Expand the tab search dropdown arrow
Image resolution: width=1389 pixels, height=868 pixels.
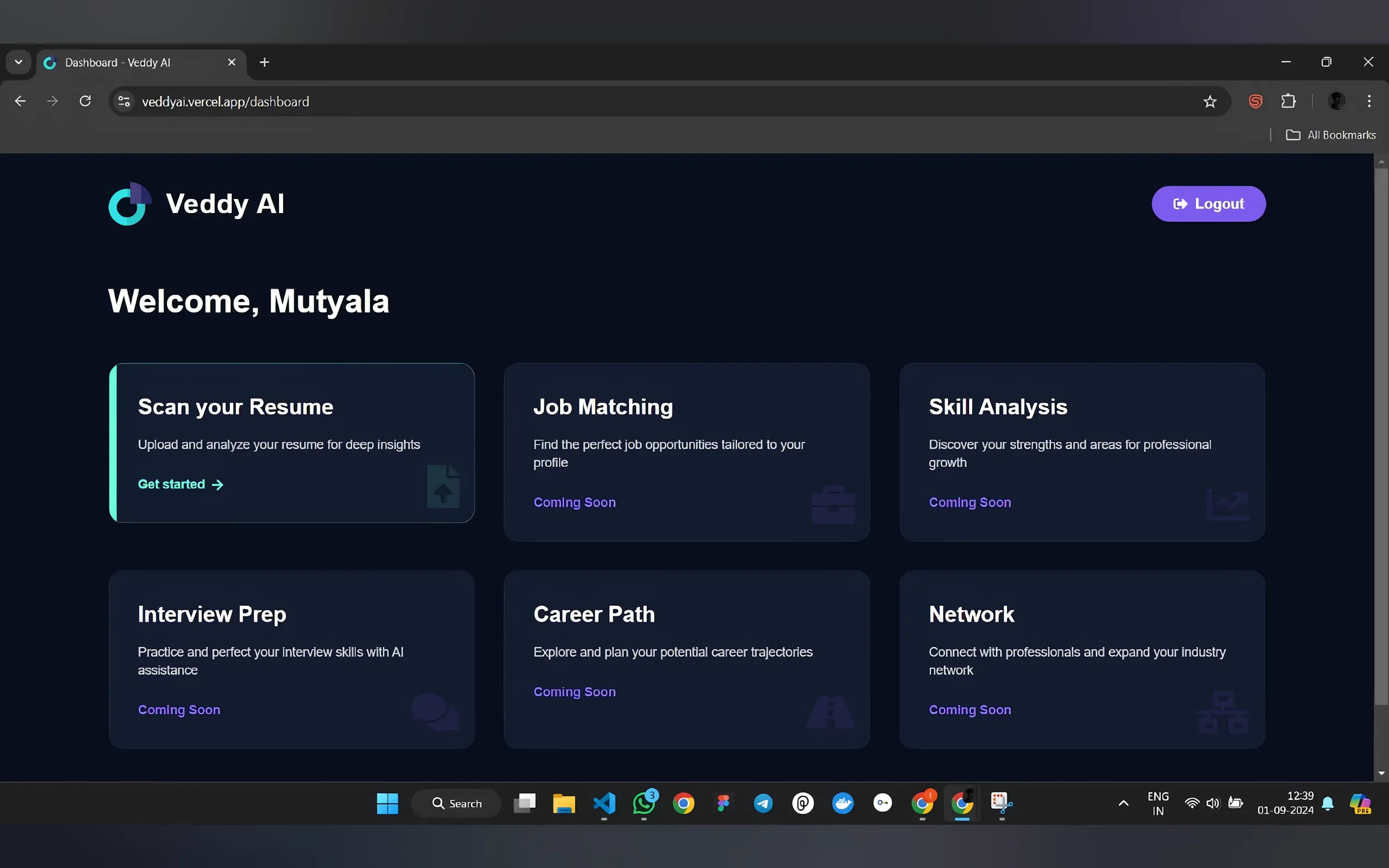coord(19,62)
